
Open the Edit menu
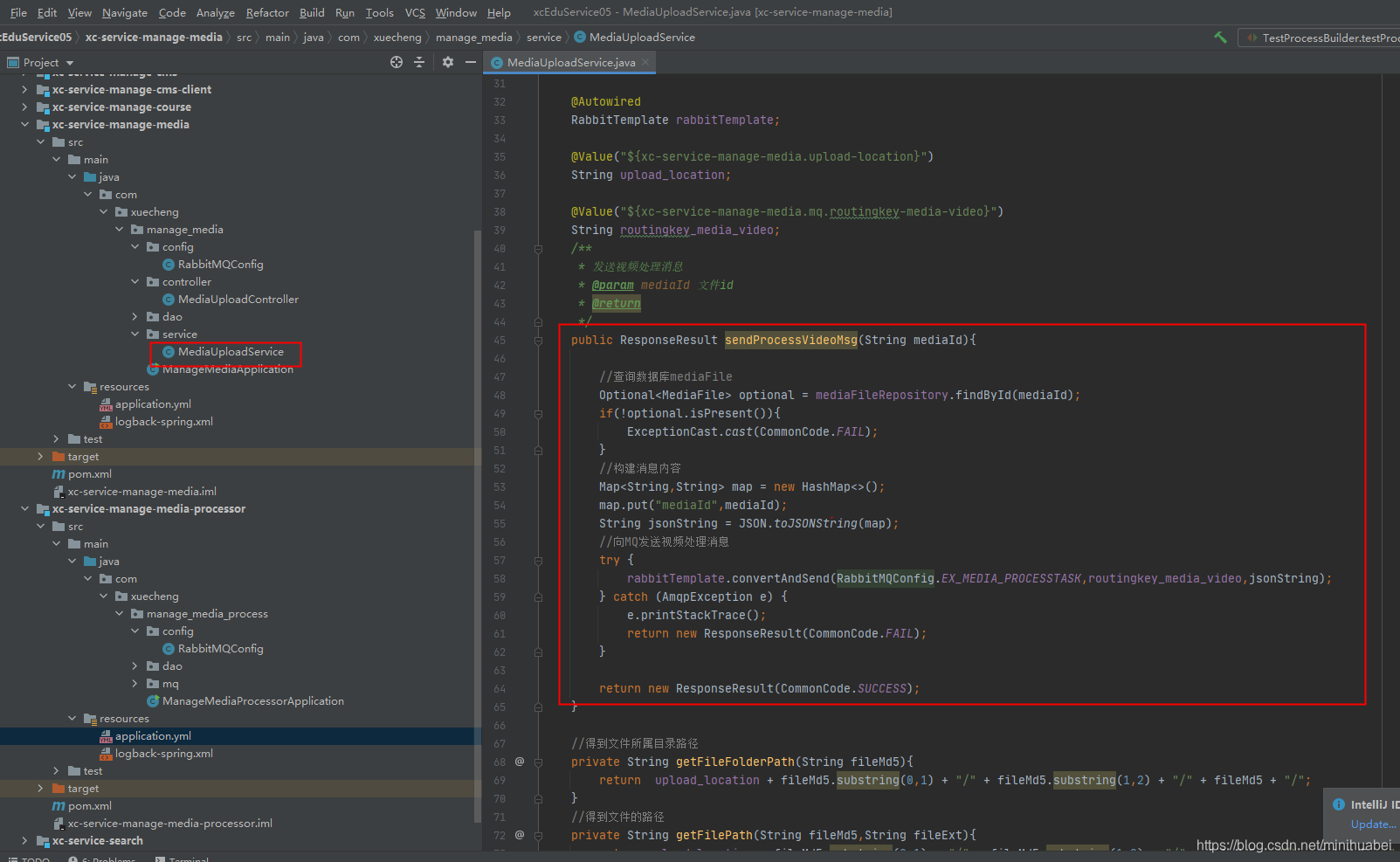[47, 12]
